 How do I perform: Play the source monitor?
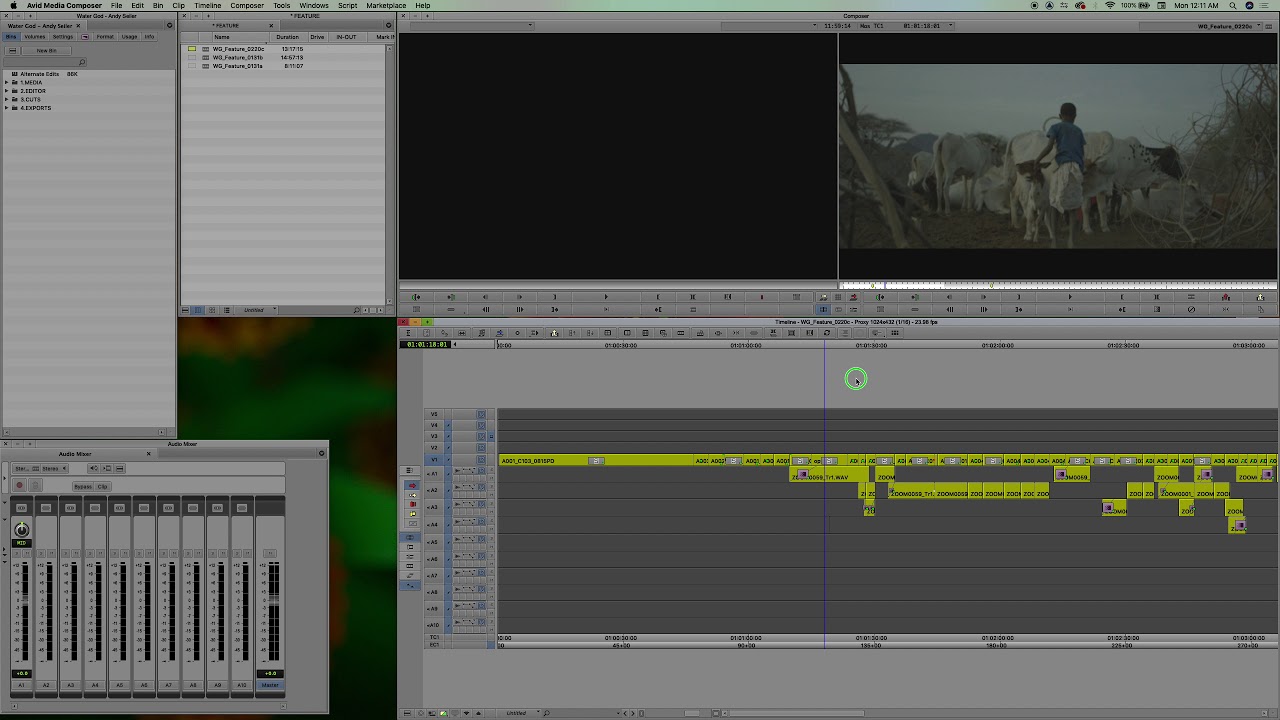tap(605, 297)
